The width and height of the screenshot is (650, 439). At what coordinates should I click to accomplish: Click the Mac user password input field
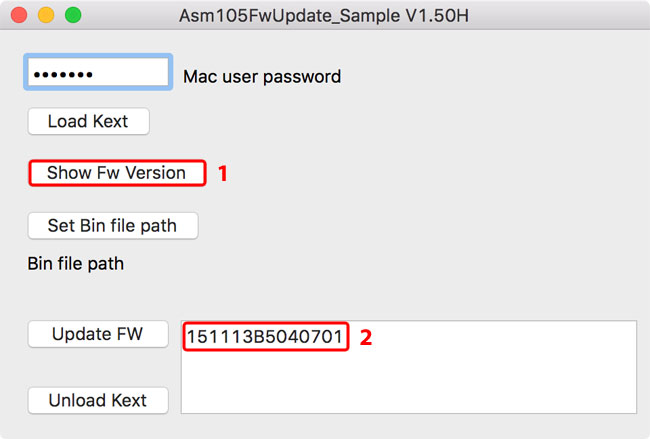click(x=97, y=74)
